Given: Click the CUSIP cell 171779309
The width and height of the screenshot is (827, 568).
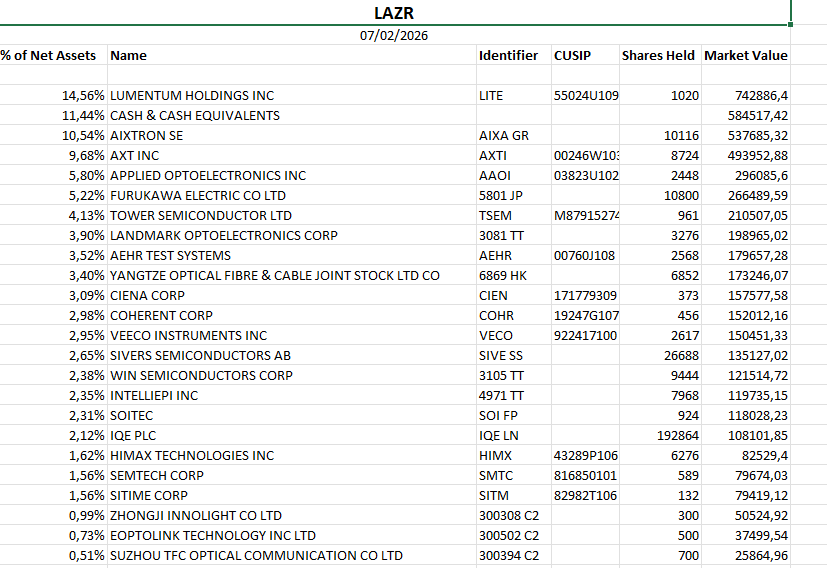Looking at the screenshot, I should click(x=585, y=296).
